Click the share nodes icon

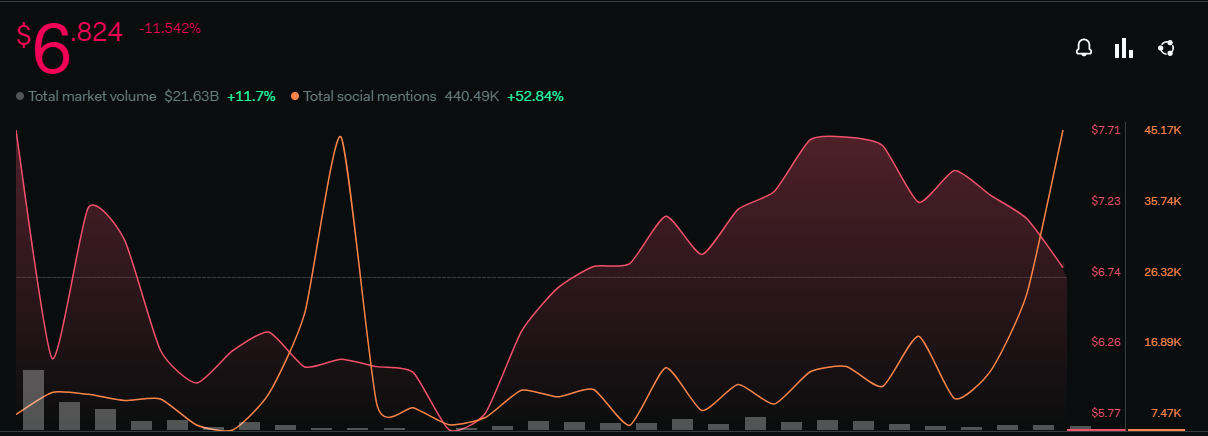click(1165, 48)
